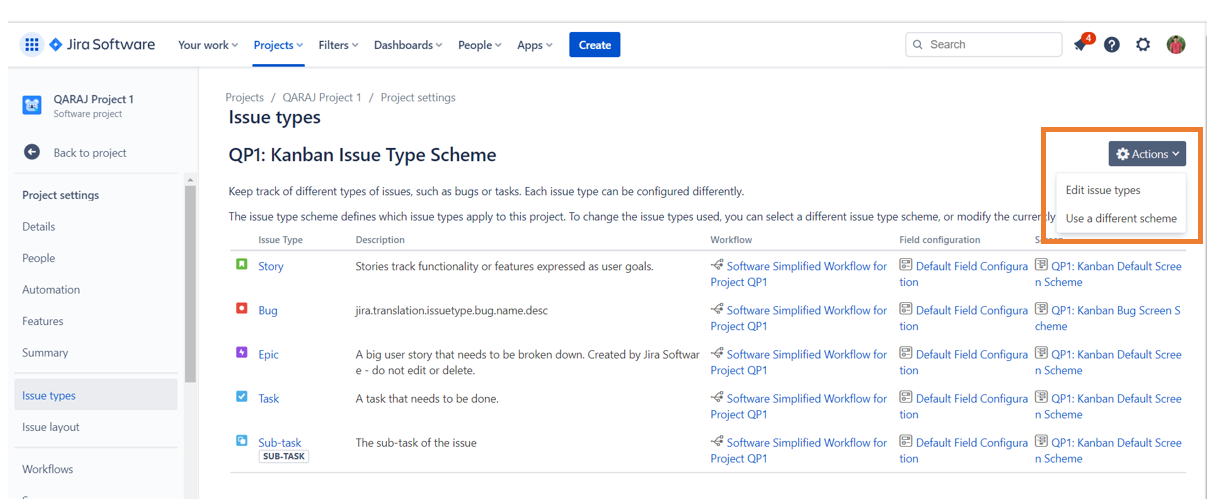Open the help question mark icon
The height and width of the screenshot is (502, 1217).
[x=1111, y=45]
